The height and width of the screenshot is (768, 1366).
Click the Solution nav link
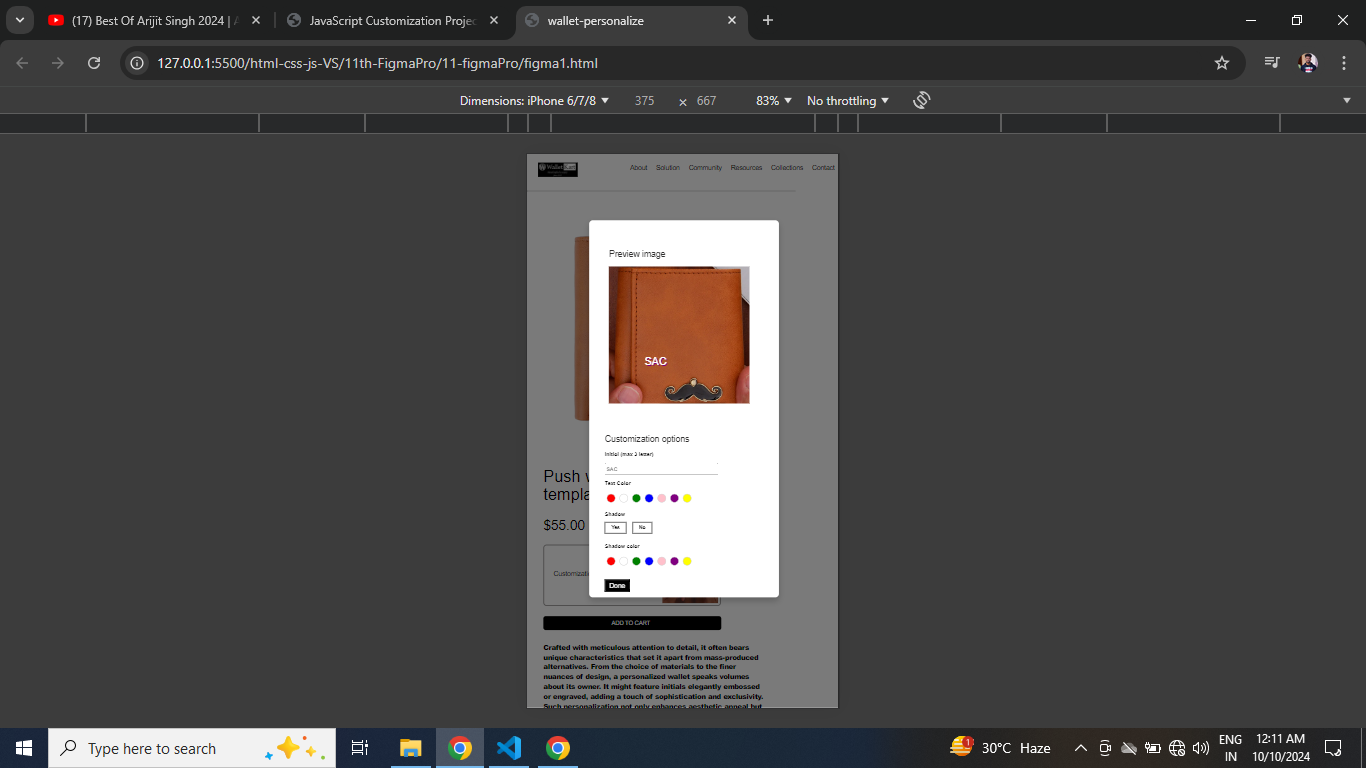point(668,168)
